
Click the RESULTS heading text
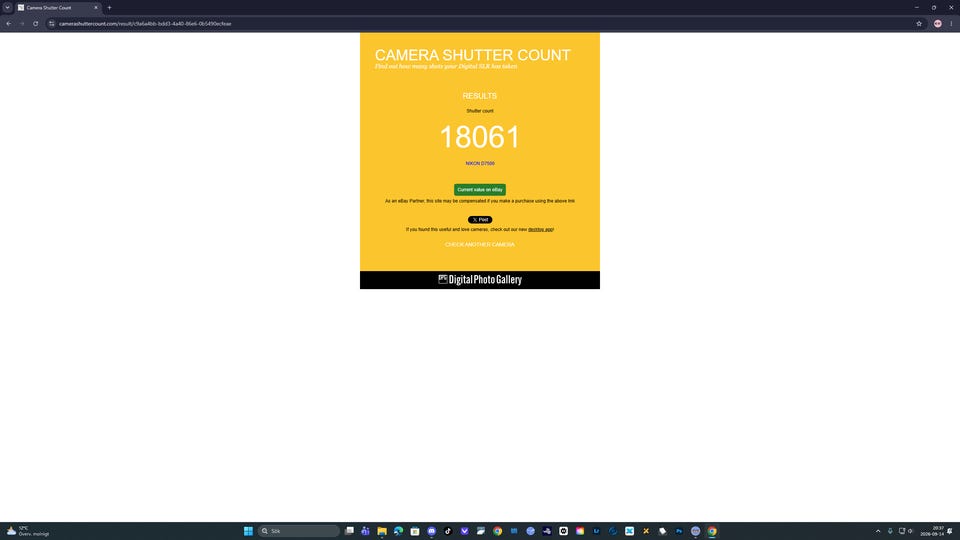[x=479, y=96]
